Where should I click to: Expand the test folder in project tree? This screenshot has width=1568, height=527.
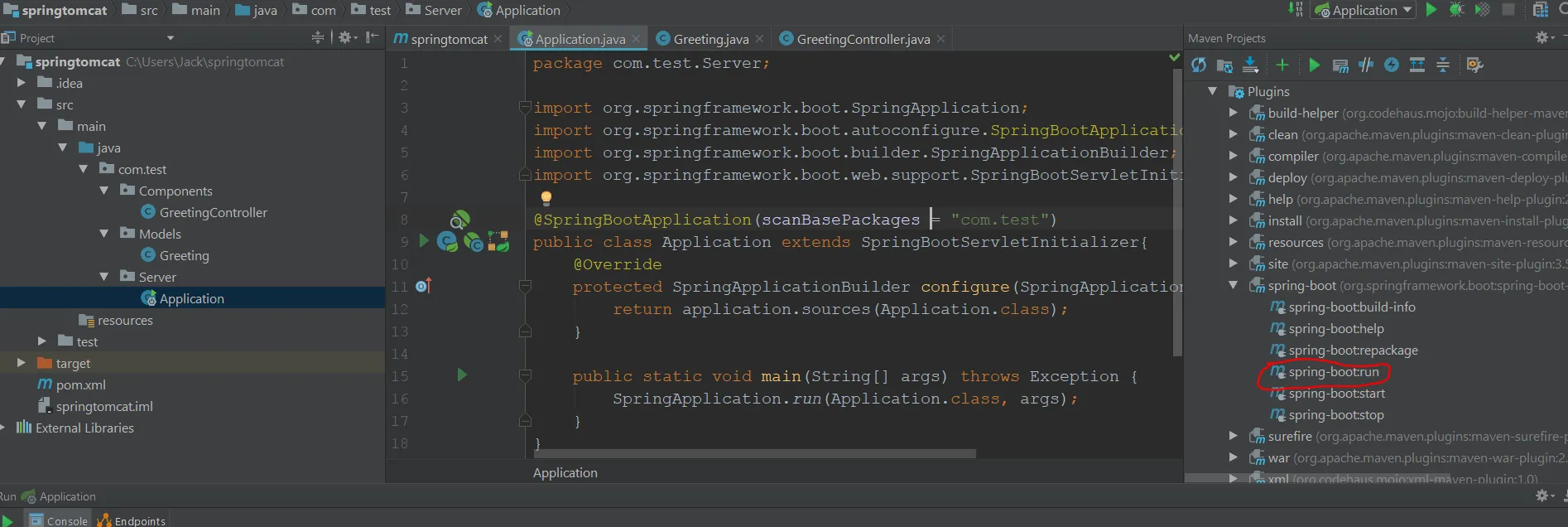[42, 341]
